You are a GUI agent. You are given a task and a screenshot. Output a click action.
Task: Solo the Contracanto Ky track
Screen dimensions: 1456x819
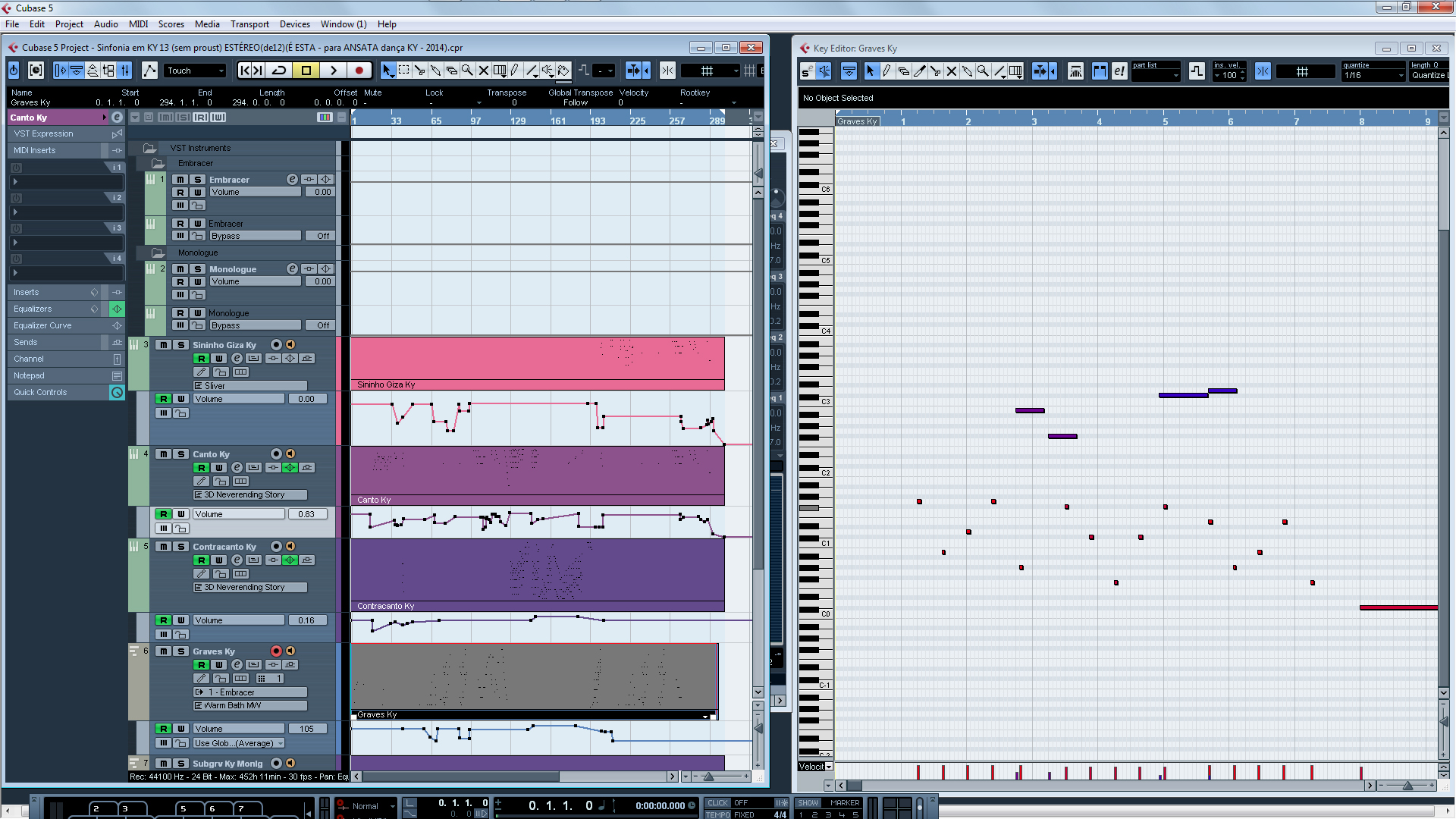(180, 547)
